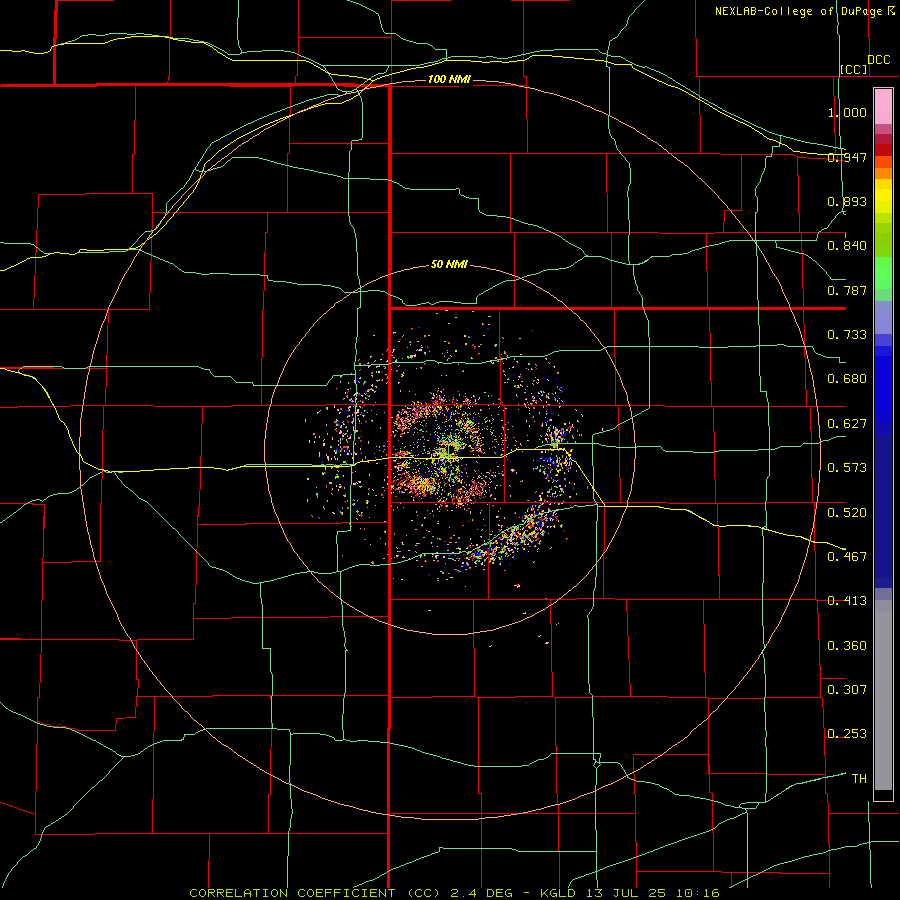
Task: Pick the pink segment of the color bar
Action: [883, 107]
